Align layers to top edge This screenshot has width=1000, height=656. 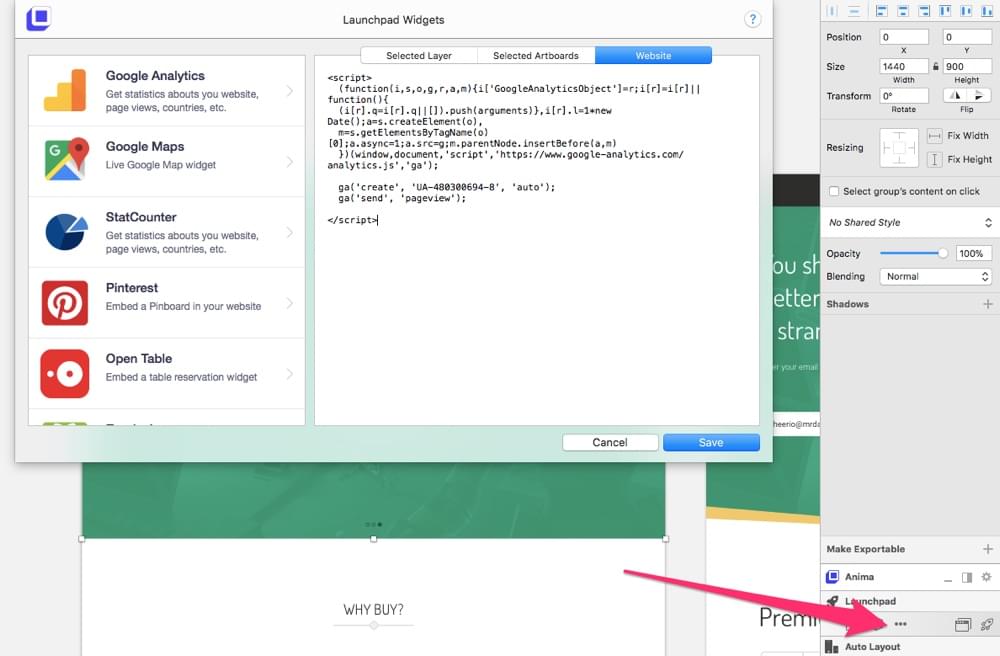pos(945,11)
